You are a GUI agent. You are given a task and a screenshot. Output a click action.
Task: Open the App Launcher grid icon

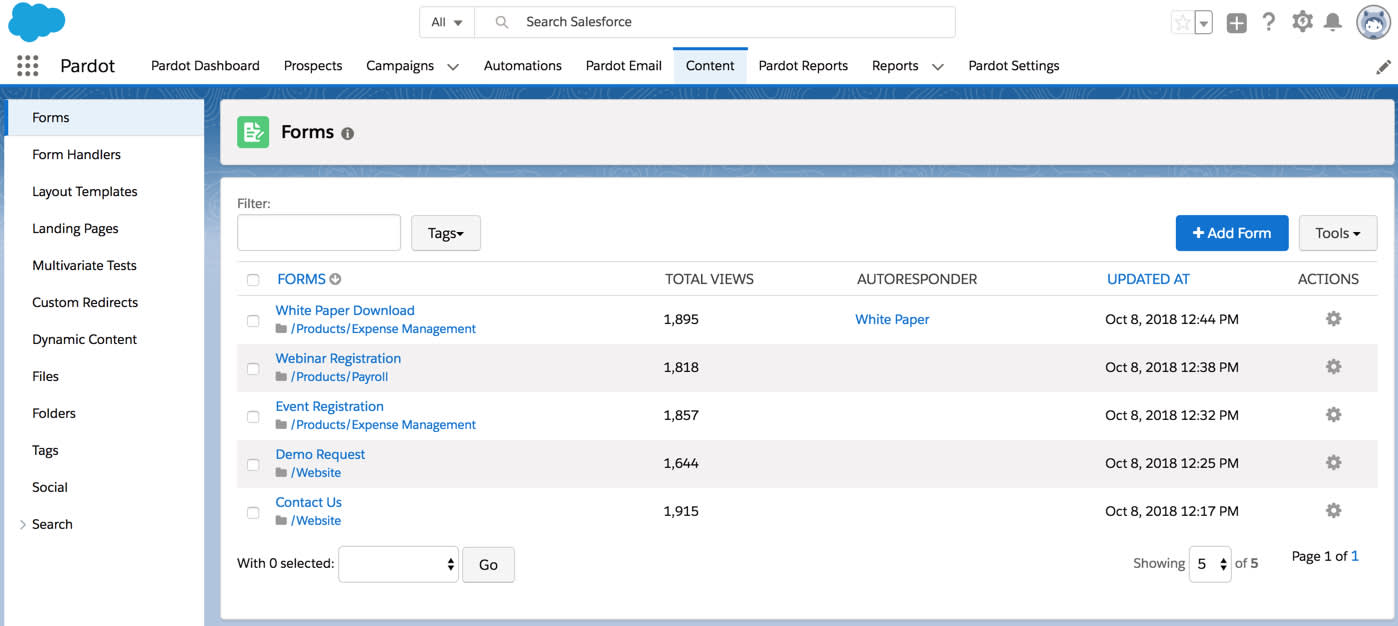(x=28, y=66)
